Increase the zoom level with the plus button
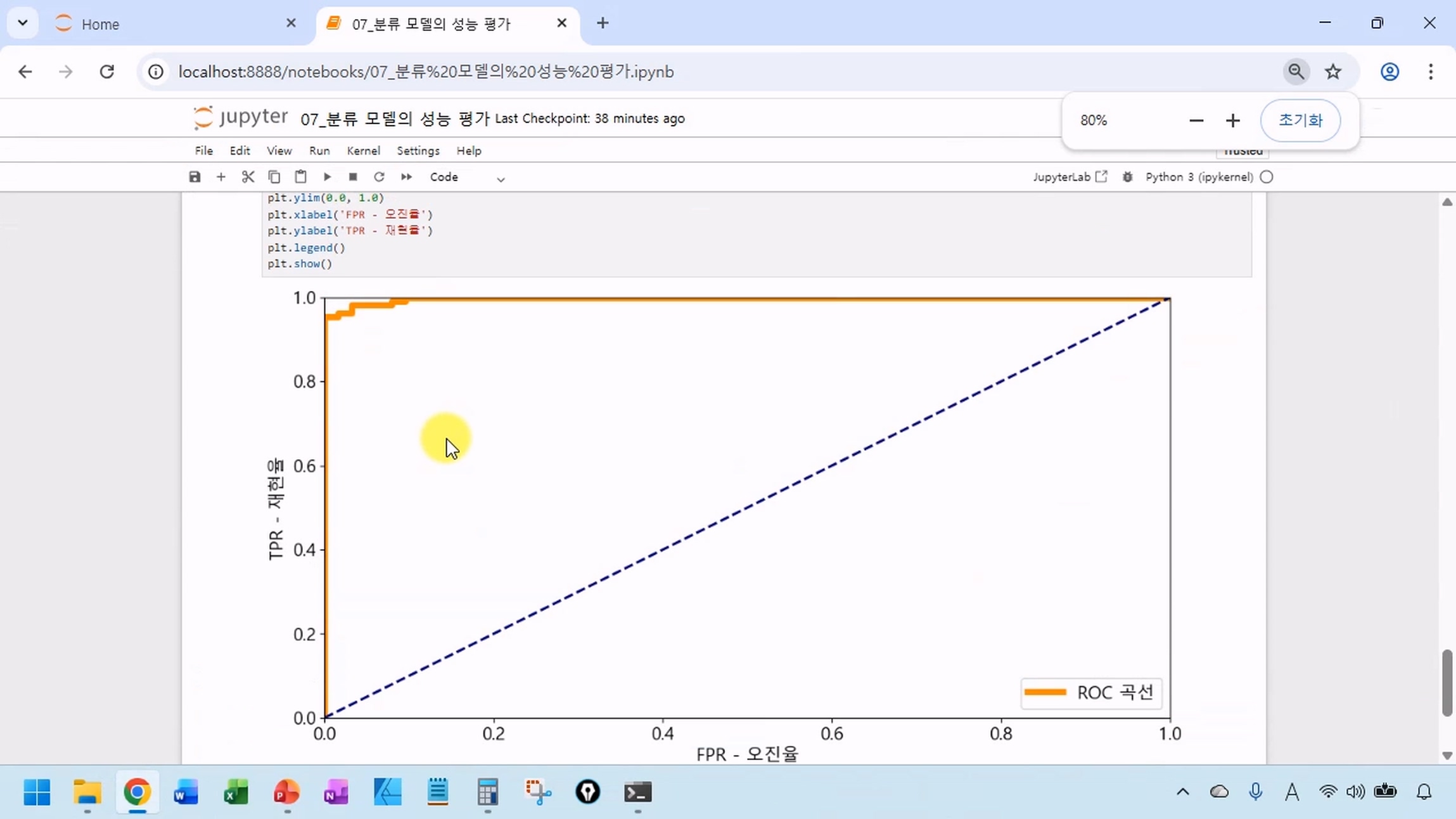The image size is (1456, 819). [x=1232, y=120]
